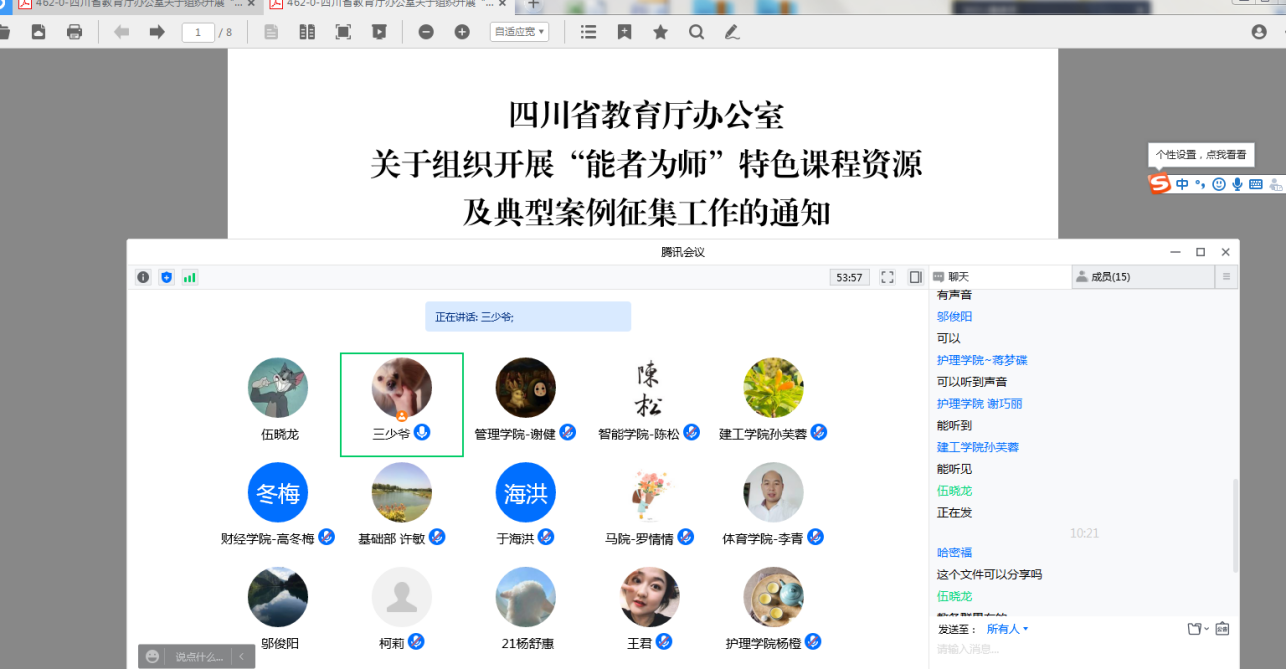Open the PDF outline list icon
The image size is (1286, 669).
(x=589, y=32)
